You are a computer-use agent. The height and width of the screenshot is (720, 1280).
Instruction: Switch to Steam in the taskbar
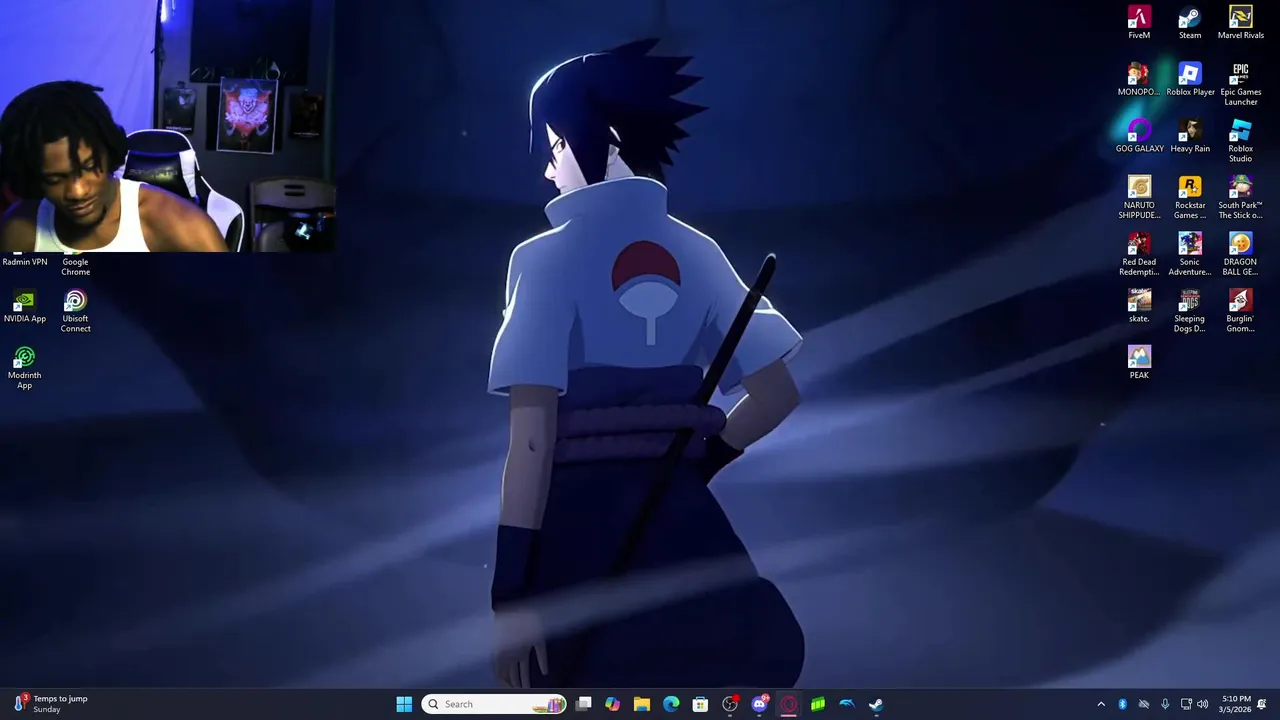tap(876, 704)
